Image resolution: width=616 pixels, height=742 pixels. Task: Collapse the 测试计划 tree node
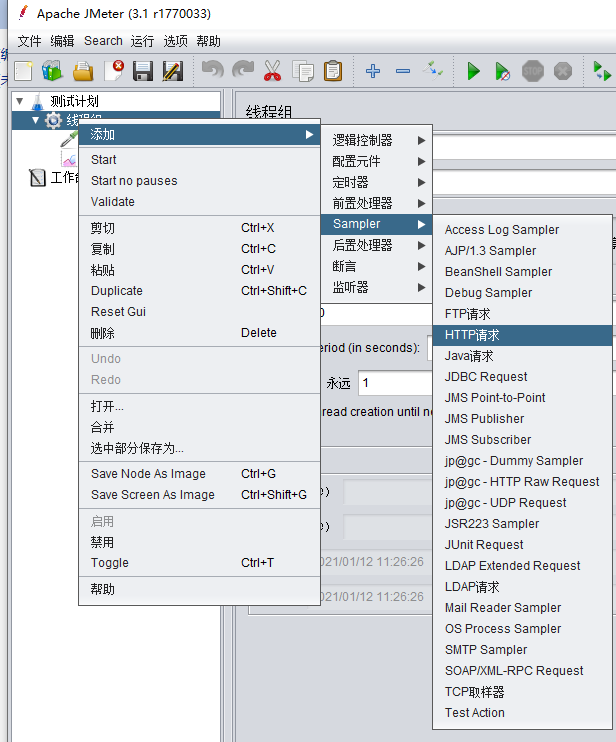[20, 101]
